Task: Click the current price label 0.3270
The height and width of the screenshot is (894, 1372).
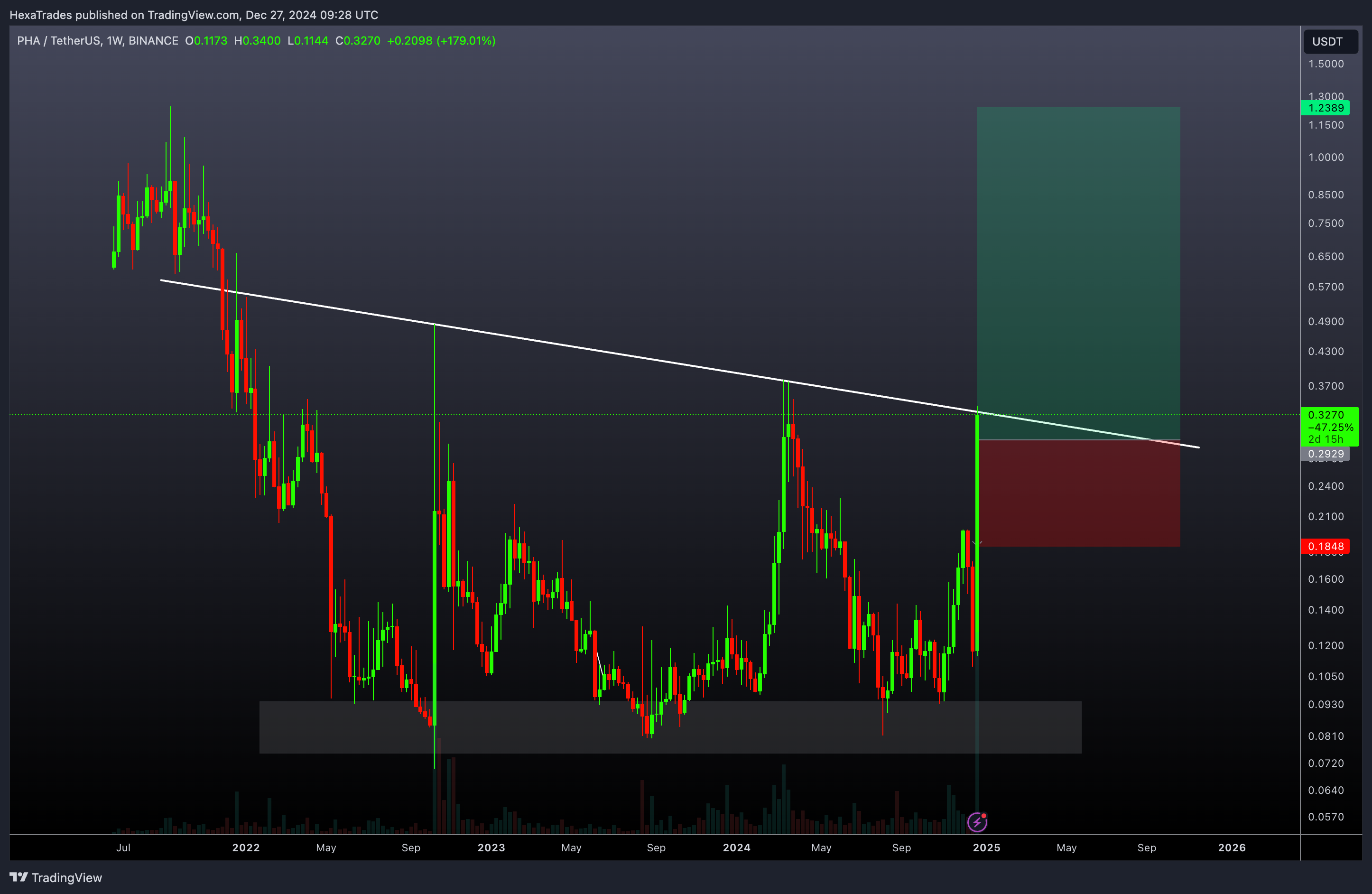Action: [1329, 427]
